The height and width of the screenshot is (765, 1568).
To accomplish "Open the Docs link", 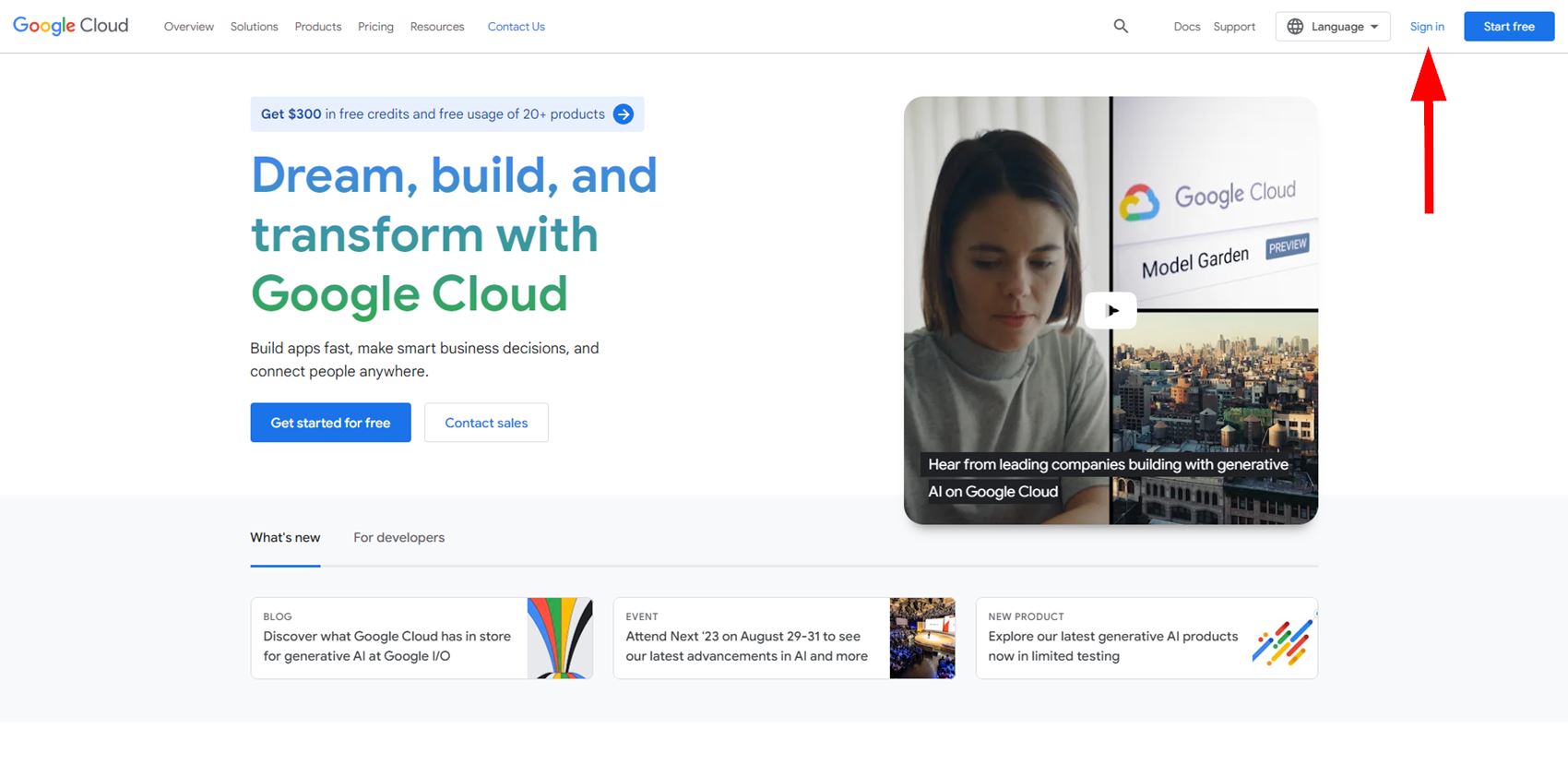I will coord(1187,27).
